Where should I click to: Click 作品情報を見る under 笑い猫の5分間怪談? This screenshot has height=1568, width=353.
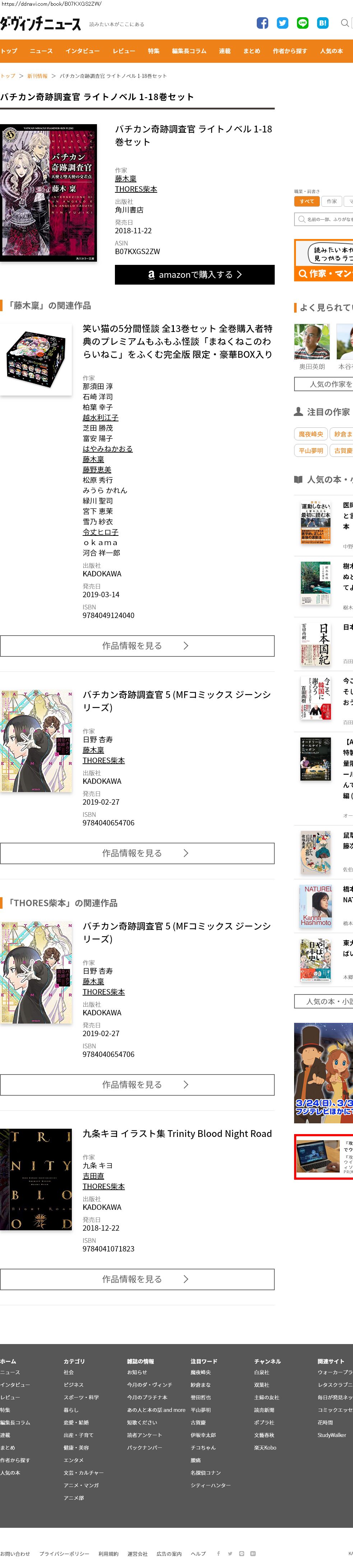137,646
